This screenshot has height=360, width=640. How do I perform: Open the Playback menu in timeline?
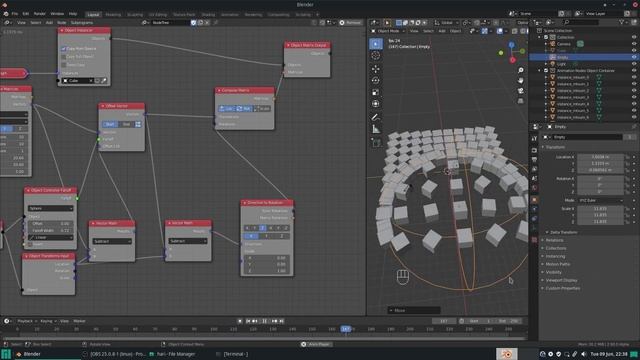click(27, 321)
